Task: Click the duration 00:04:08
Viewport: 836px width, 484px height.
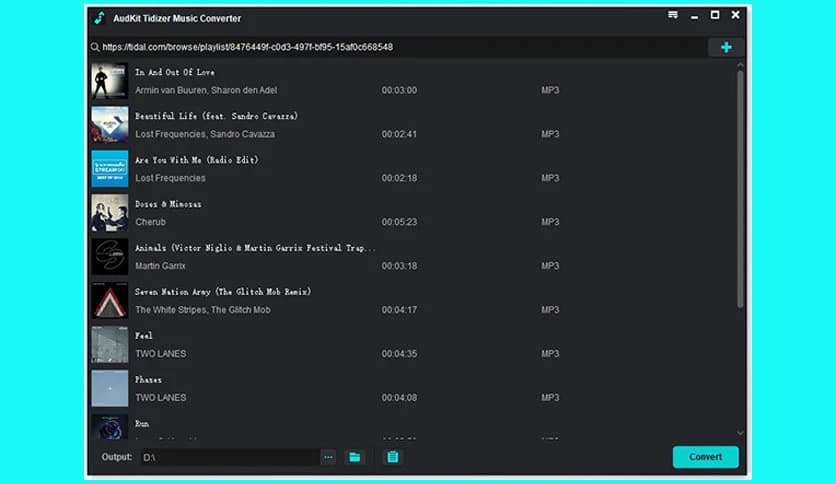Action: [399, 398]
